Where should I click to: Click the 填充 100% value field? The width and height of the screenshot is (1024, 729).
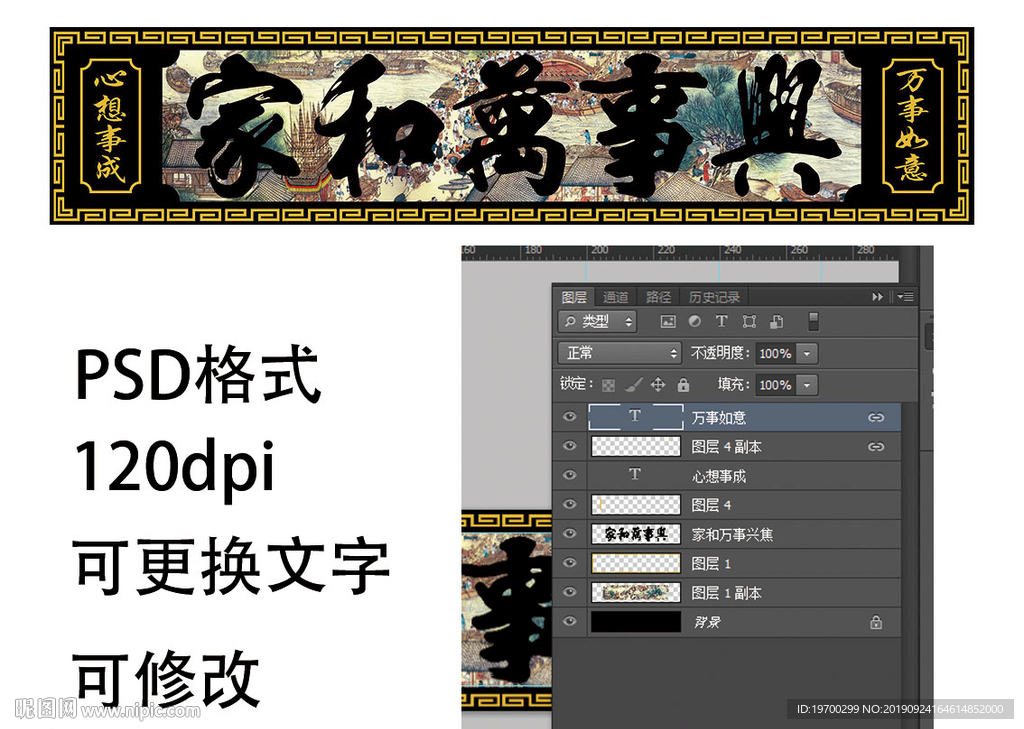[776, 385]
